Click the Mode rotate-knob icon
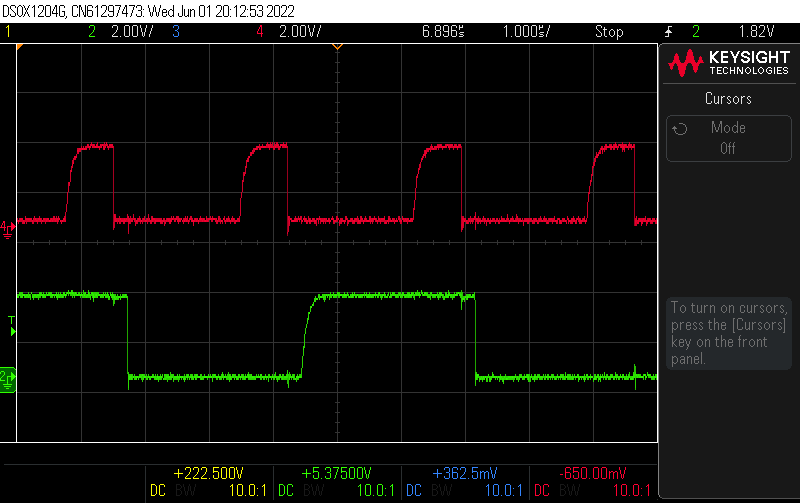 (x=680, y=129)
